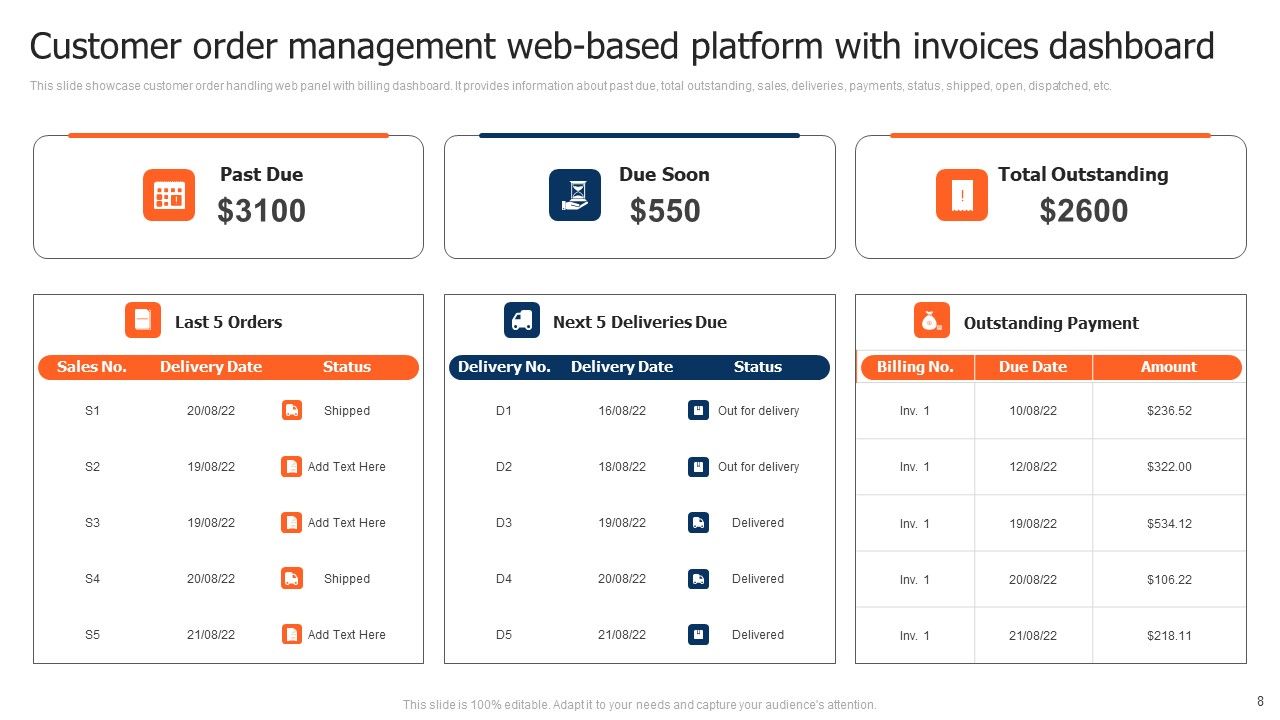Click the Outstanding Payment money bag icon
This screenshot has height=720, width=1280.
pyautogui.click(x=931, y=321)
